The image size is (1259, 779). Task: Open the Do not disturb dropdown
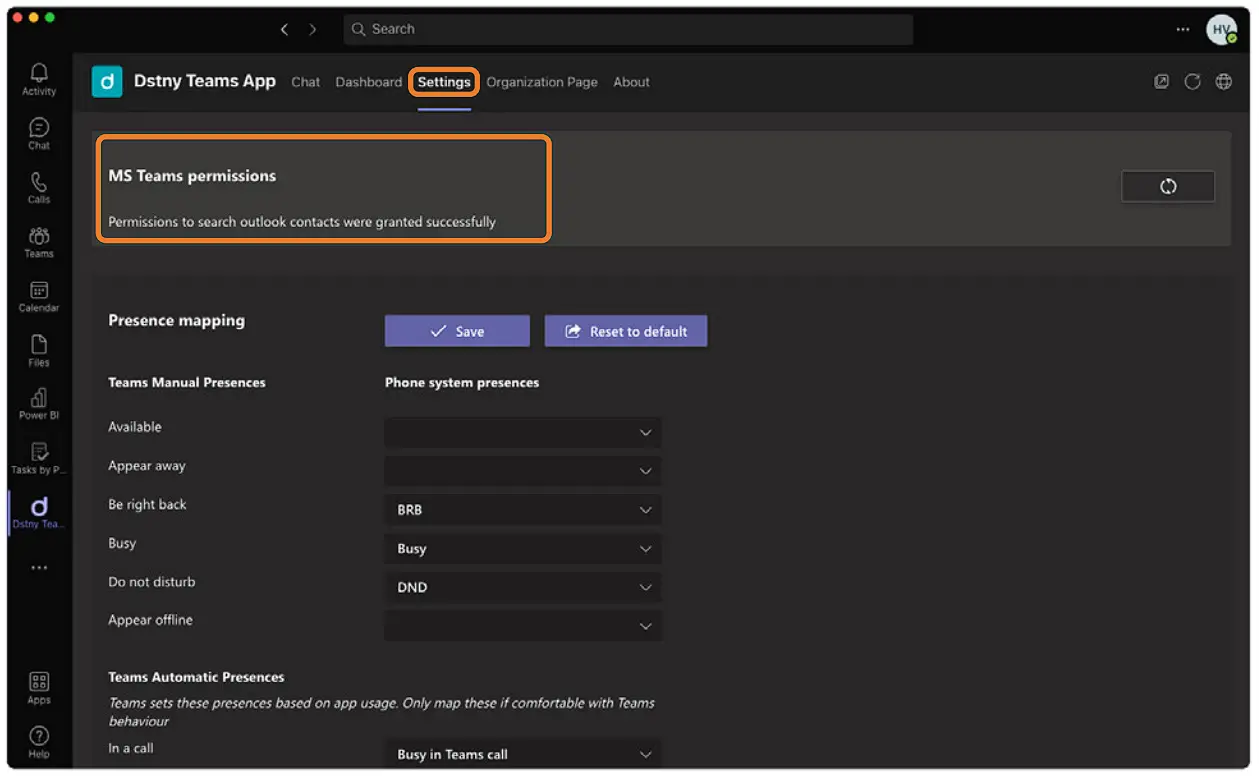(x=523, y=588)
